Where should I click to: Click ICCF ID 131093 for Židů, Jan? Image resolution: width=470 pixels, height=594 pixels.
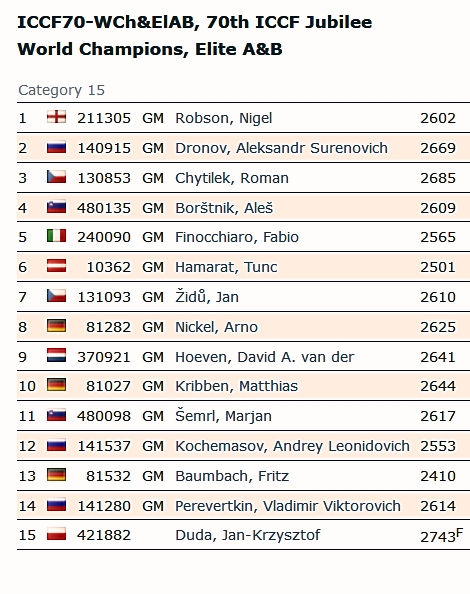coord(104,297)
